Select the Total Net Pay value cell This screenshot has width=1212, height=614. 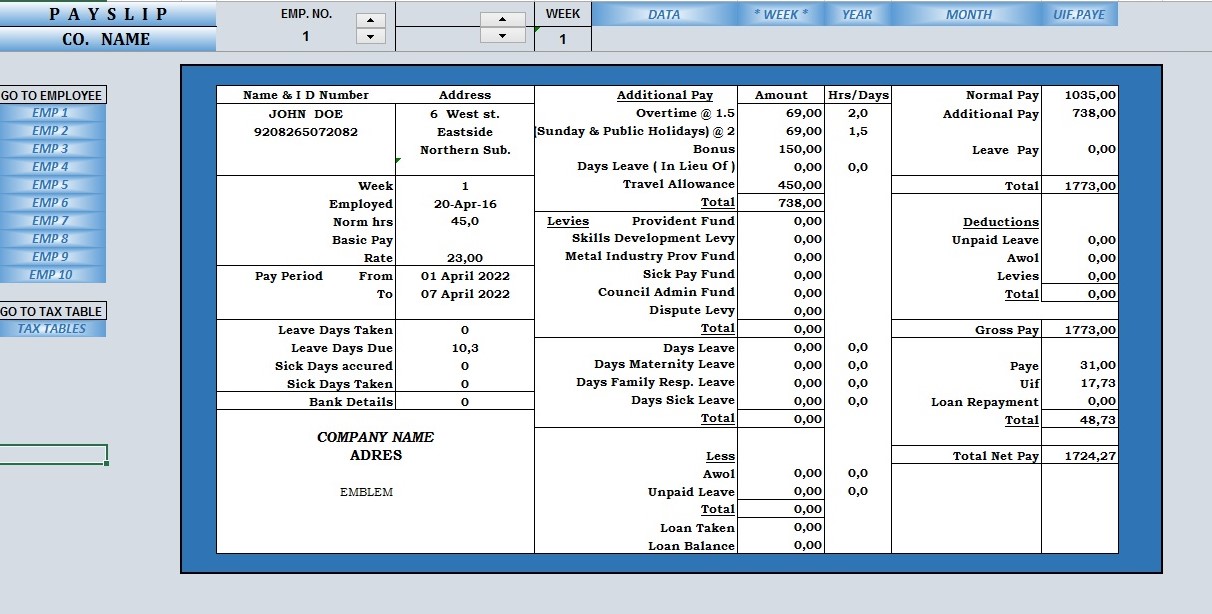1079,456
